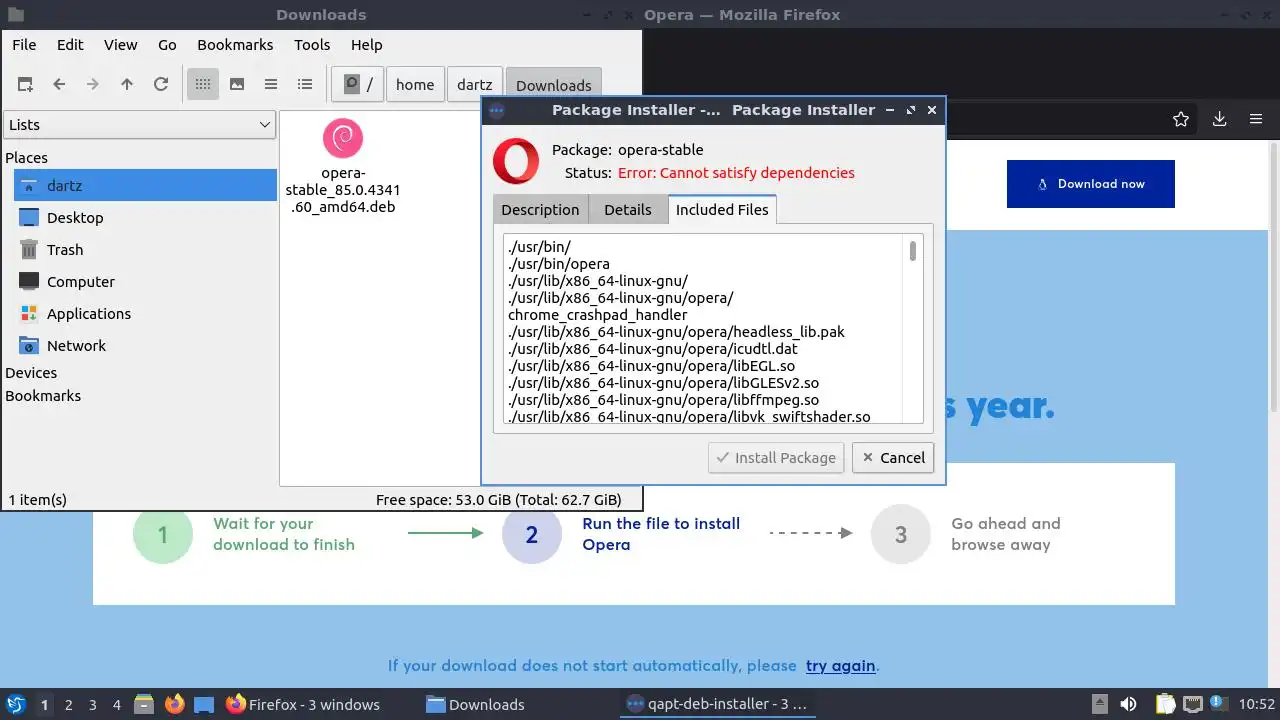The height and width of the screenshot is (720, 1280).
Task: Launch Firefox from taskbar quick launch
Action: [174, 705]
